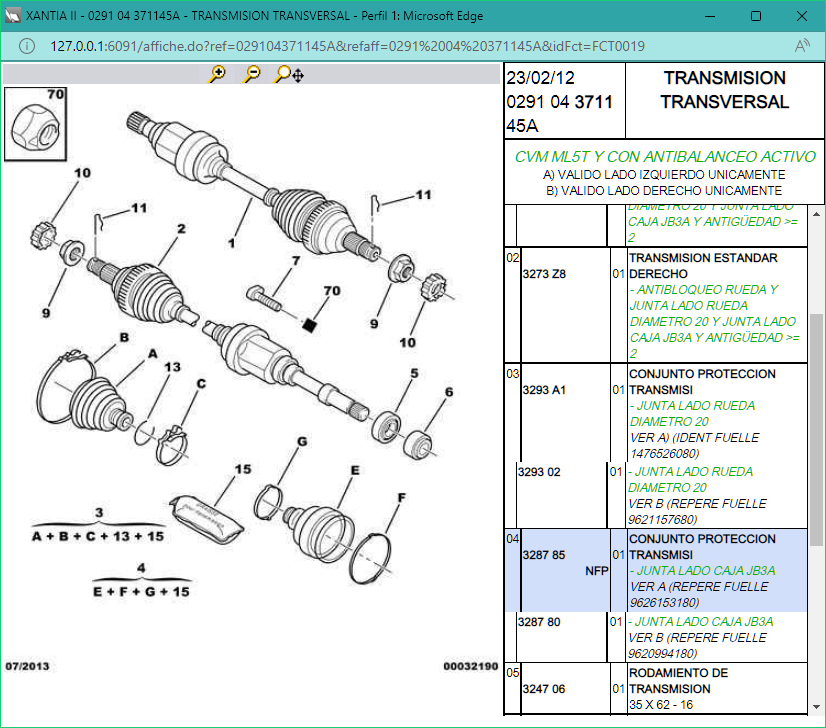Click the 07/2013 diagram date
Viewport: 826px width, 728px height.
point(27,666)
